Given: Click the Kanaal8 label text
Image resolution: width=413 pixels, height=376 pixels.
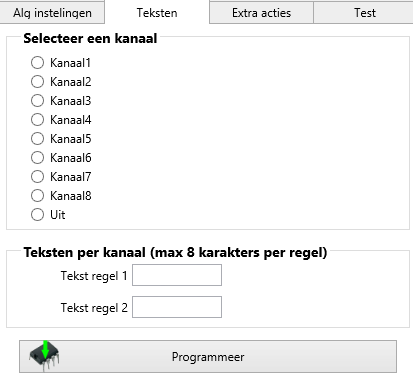Looking at the screenshot, I should coord(71,196).
